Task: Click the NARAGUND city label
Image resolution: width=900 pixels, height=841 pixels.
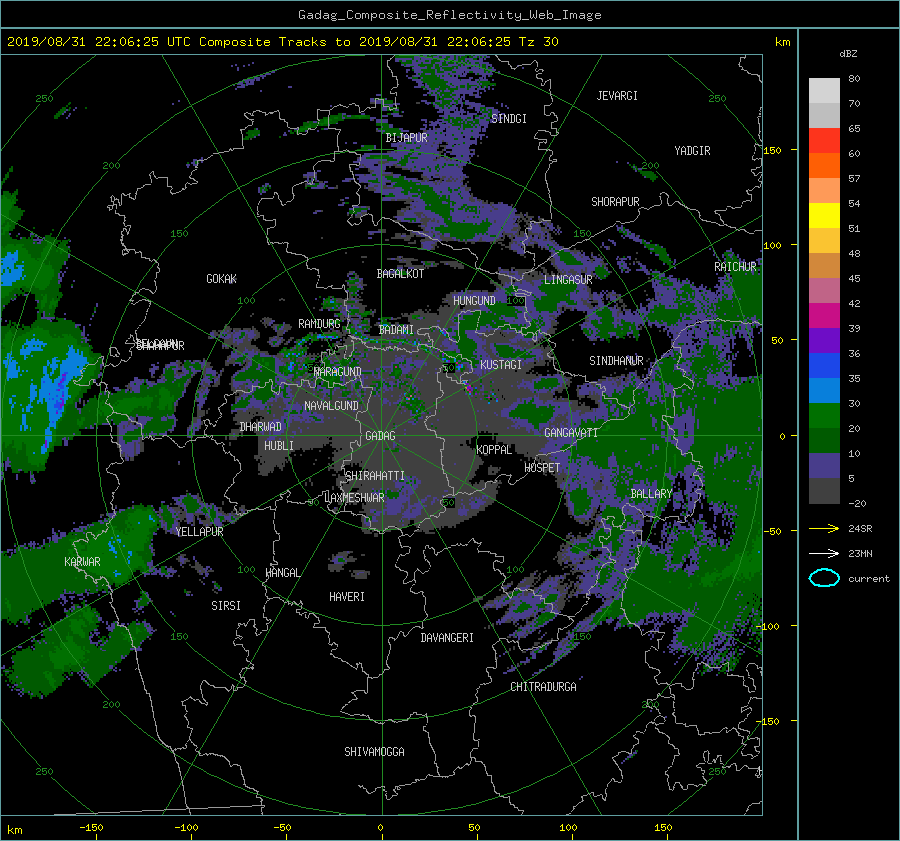Action: click(338, 372)
